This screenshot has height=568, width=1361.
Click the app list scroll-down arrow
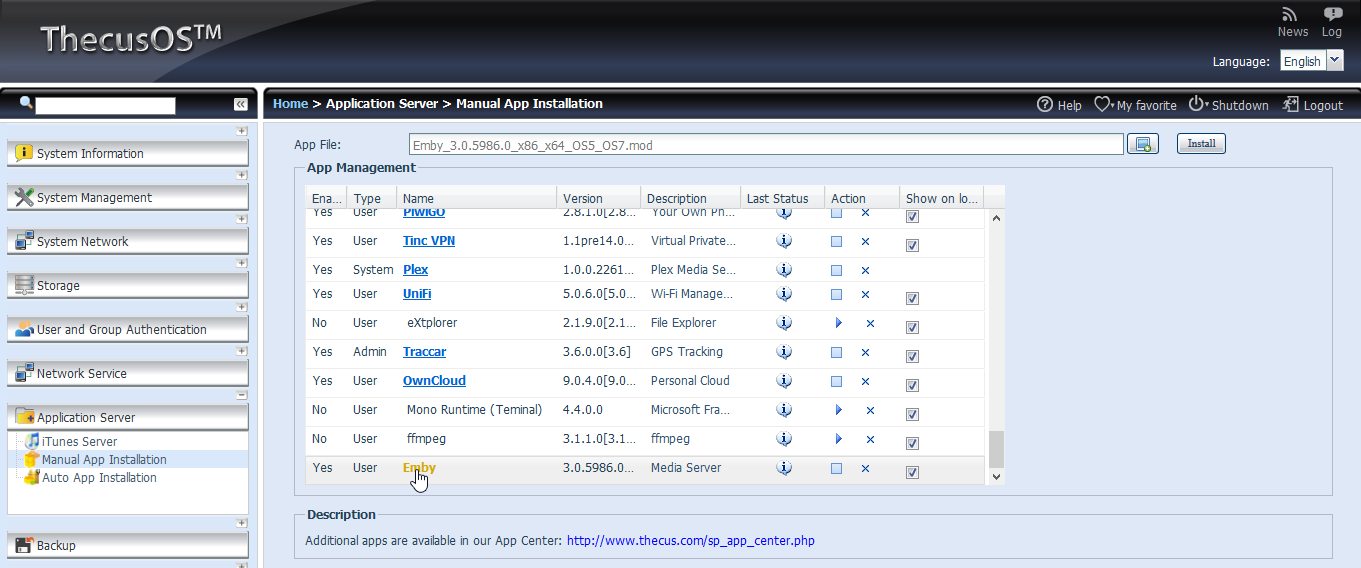point(995,477)
